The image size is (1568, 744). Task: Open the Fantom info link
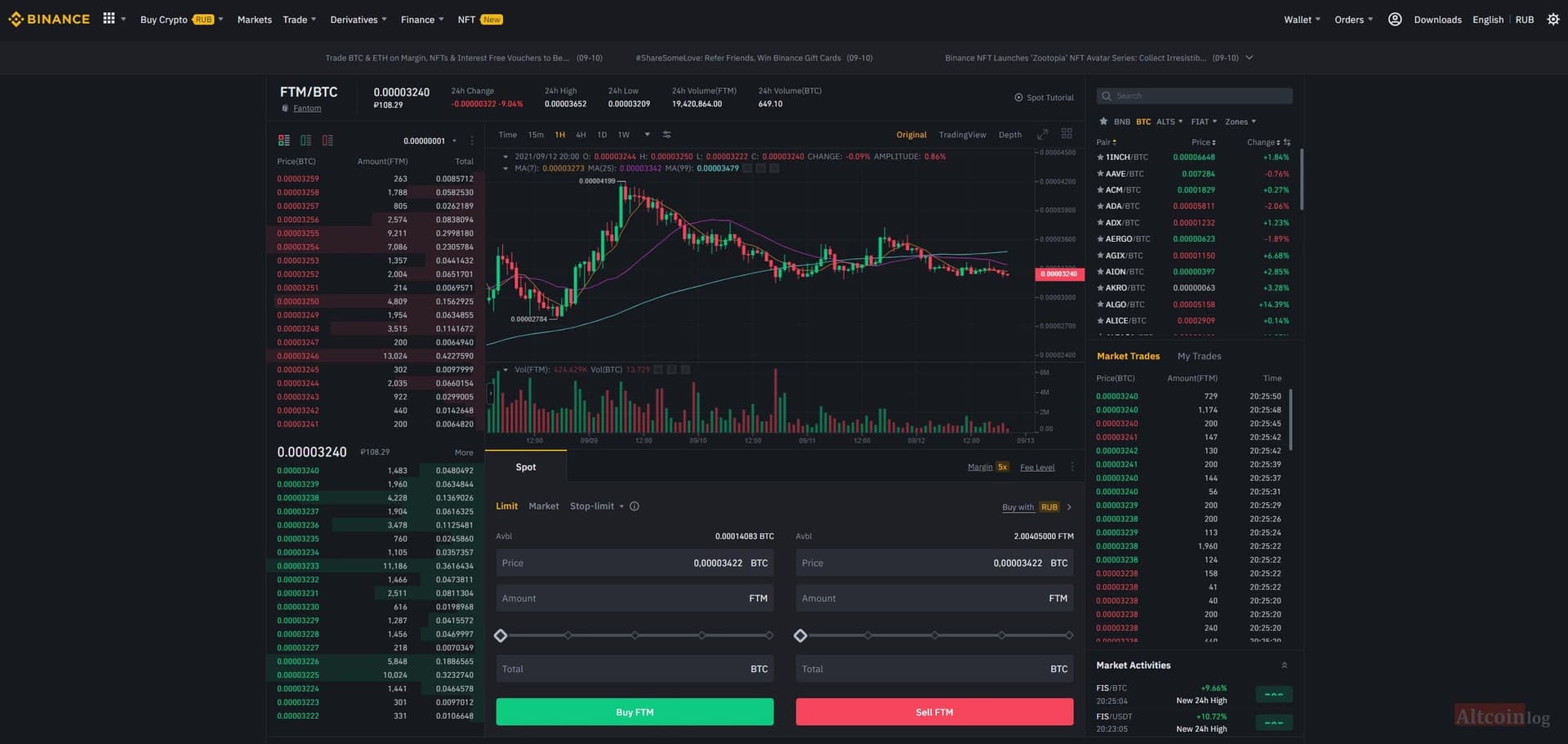point(307,109)
